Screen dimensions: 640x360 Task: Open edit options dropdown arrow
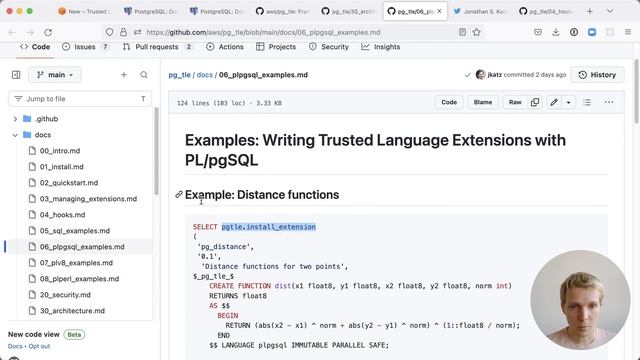coord(569,102)
